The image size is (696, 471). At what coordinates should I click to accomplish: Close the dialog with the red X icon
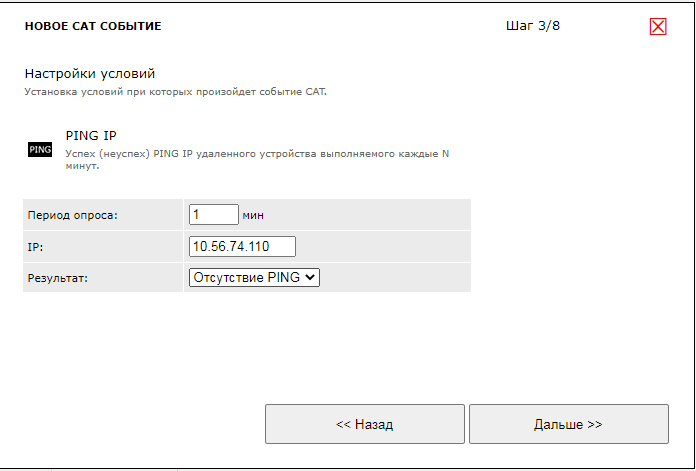pyautogui.click(x=658, y=27)
